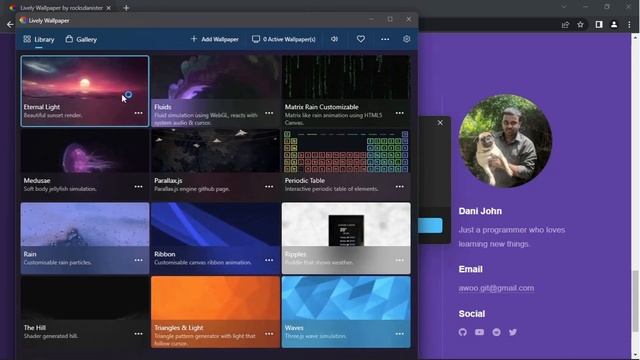
Task: Click the heart icon in the toolbar
Action: coord(361,39)
